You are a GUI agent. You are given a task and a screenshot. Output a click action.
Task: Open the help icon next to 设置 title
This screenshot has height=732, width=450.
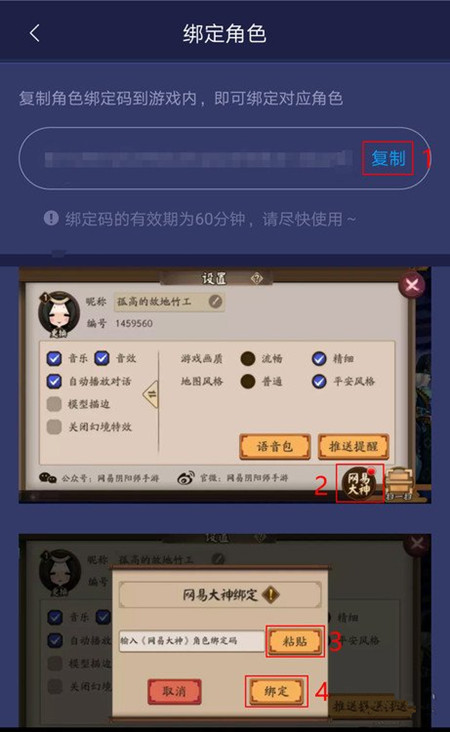pos(256,279)
